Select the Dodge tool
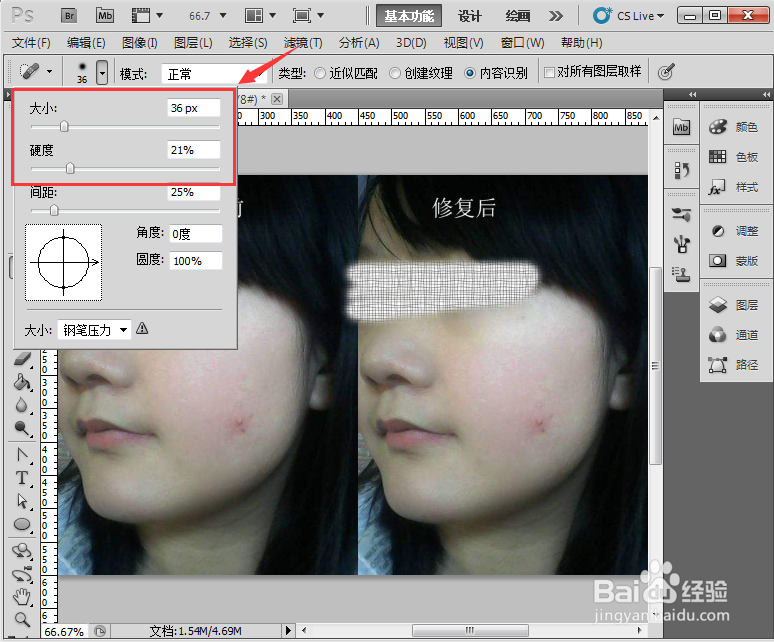 pos(22,428)
